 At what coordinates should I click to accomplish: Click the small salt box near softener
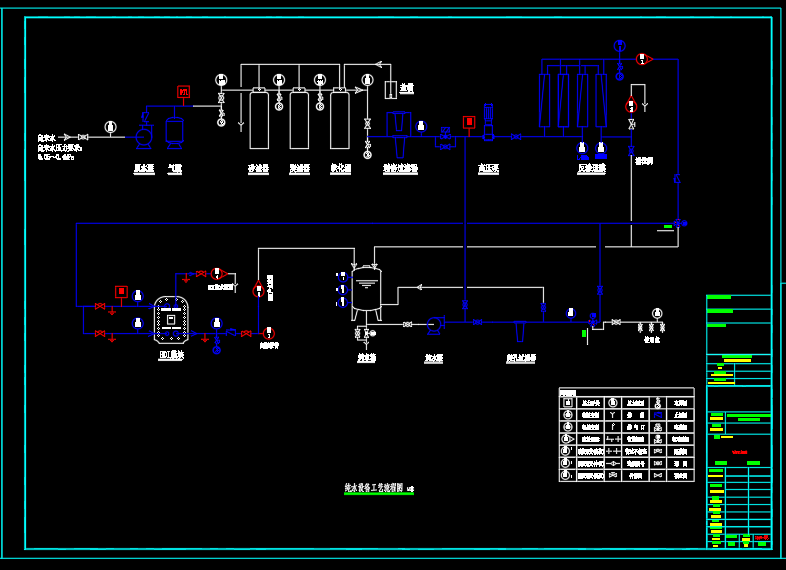click(390, 89)
